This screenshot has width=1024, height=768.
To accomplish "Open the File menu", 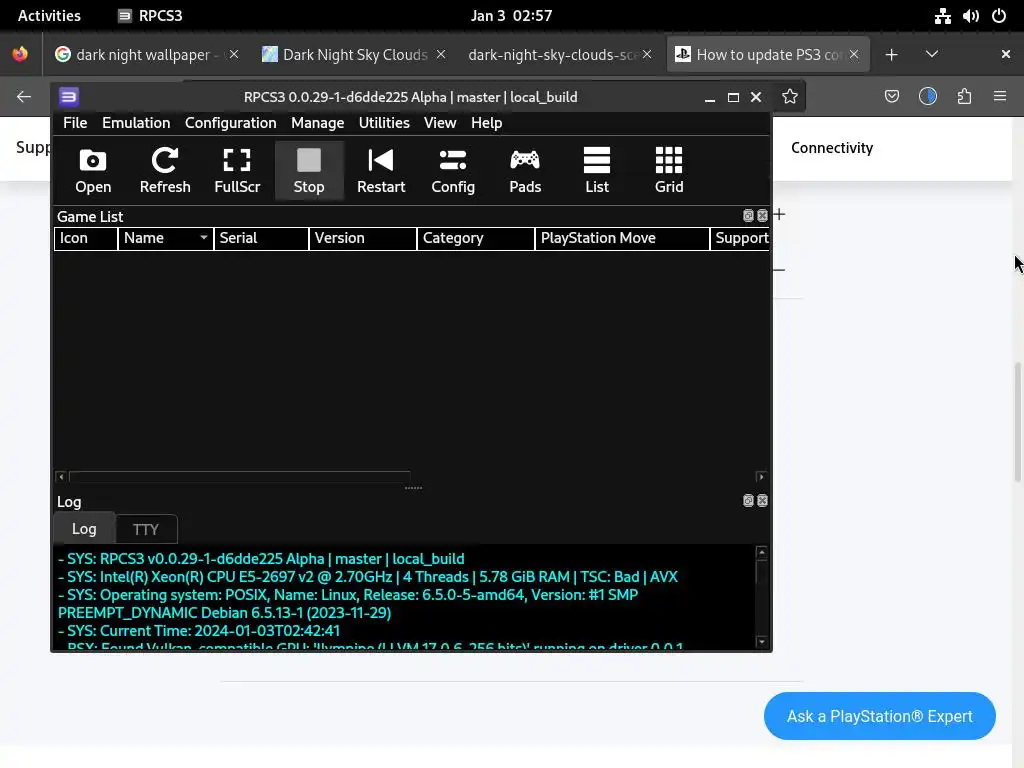I will click(x=75, y=123).
